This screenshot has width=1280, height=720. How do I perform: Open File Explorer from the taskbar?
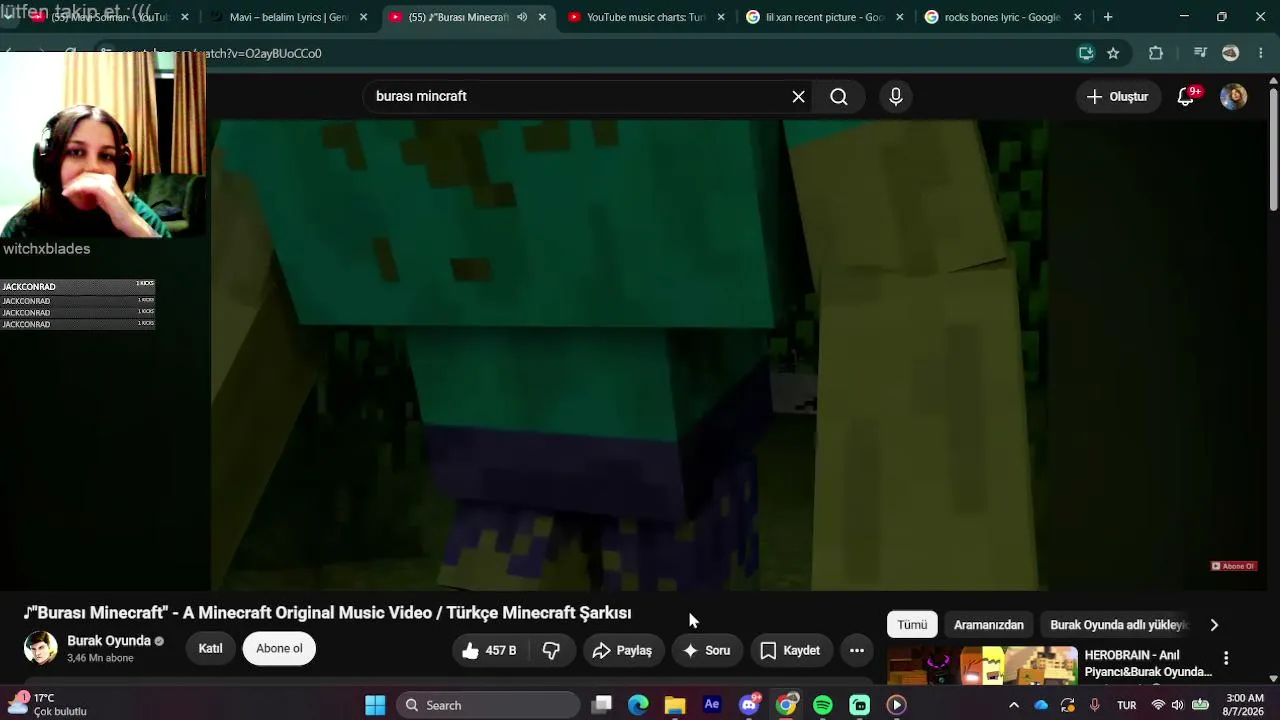(675, 705)
